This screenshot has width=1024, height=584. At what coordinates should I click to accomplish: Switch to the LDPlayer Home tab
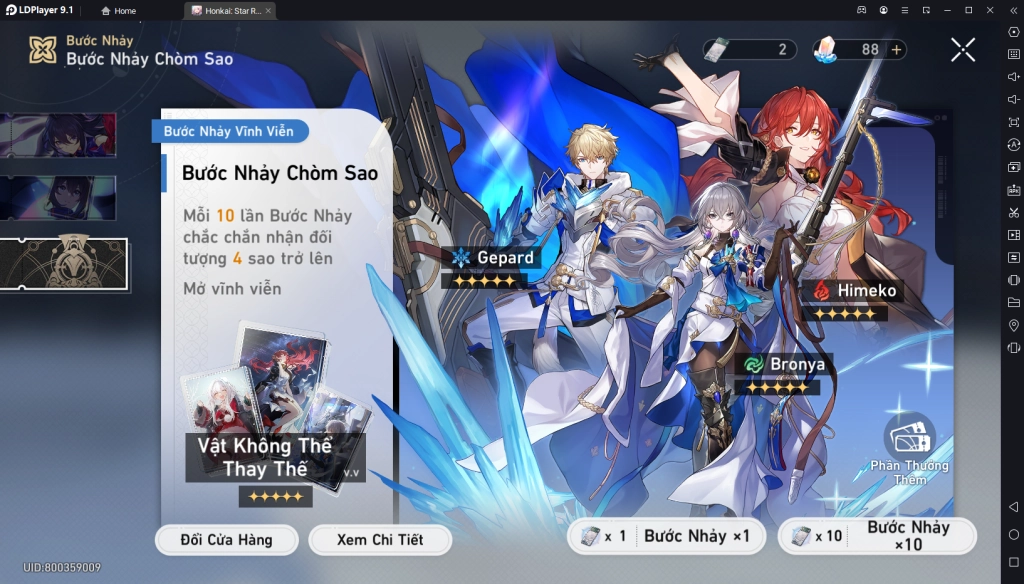(x=119, y=10)
